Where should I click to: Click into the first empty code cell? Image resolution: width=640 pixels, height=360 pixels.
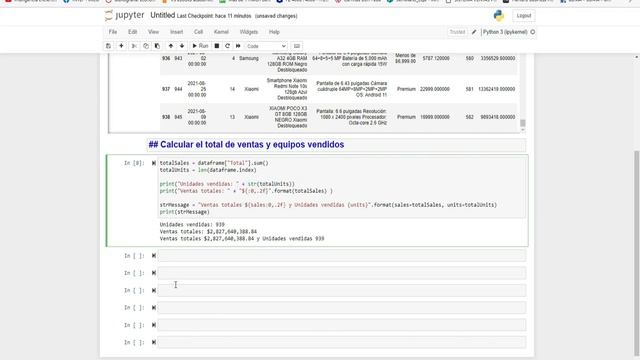coord(342,256)
